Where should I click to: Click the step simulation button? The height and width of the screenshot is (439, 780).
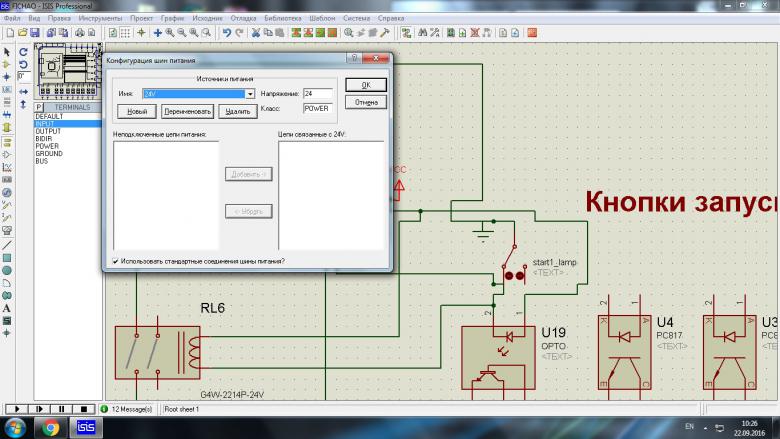point(39,409)
